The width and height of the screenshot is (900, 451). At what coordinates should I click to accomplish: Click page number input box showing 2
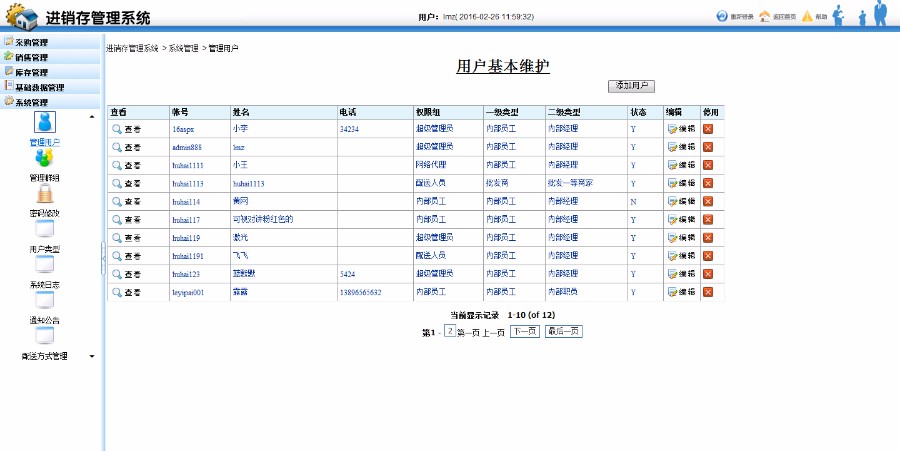[x=450, y=331]
